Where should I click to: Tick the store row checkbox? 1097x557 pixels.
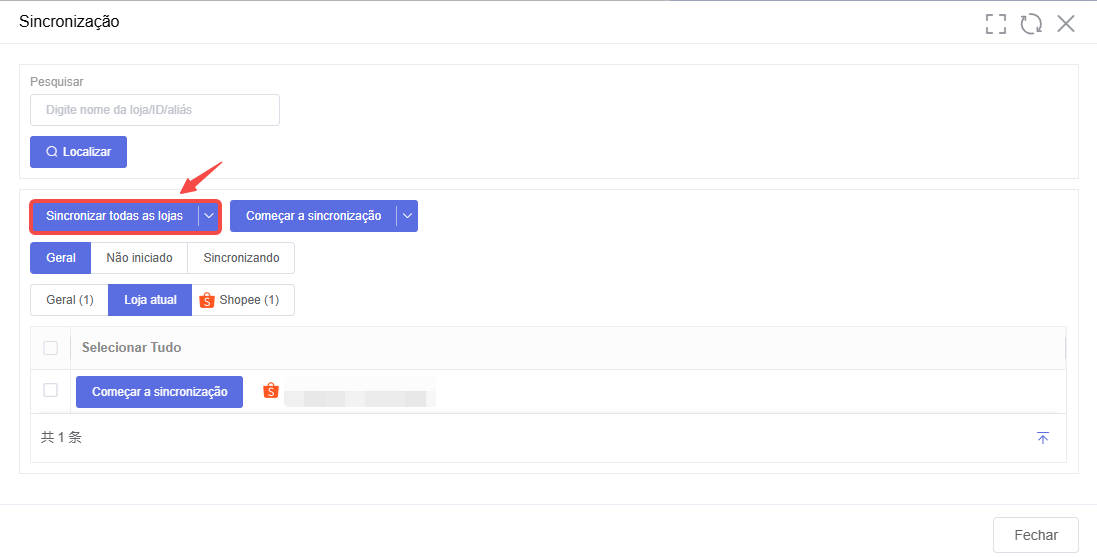coord(50,391)
